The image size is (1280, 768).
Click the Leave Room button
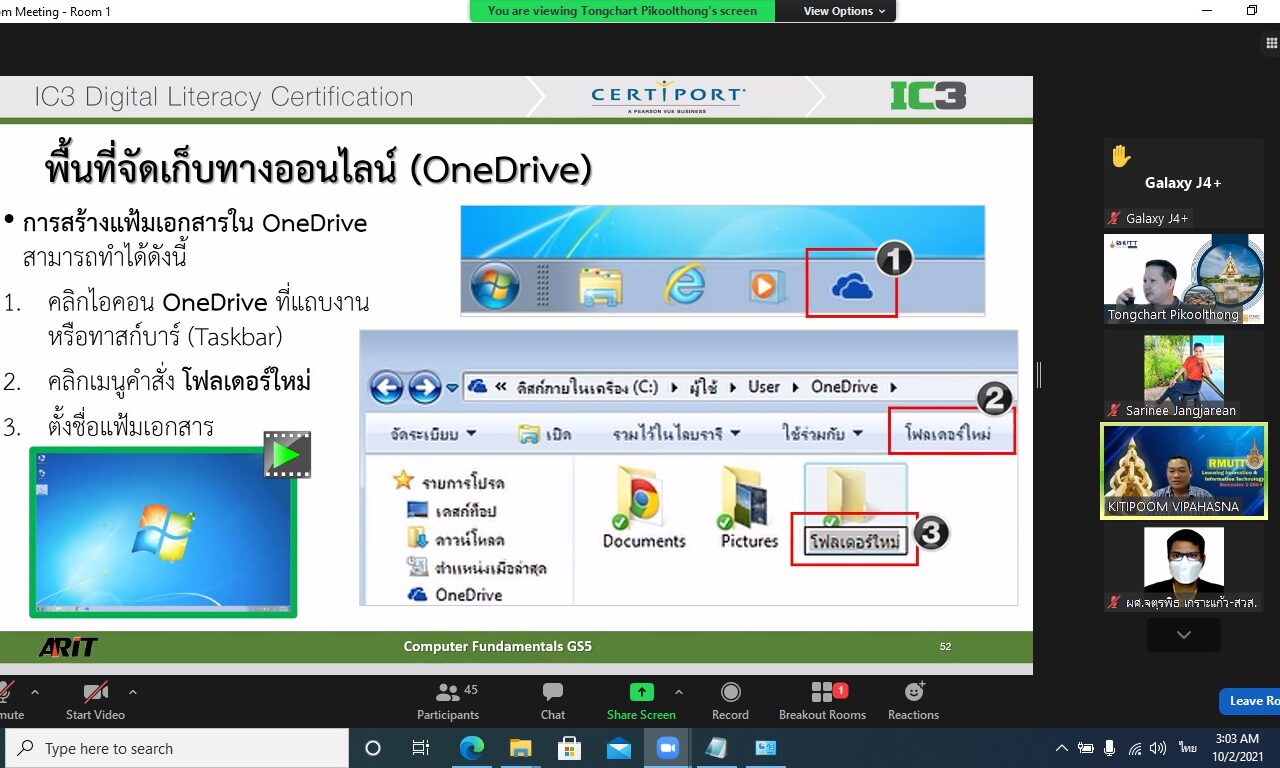tap(1250, 701)
